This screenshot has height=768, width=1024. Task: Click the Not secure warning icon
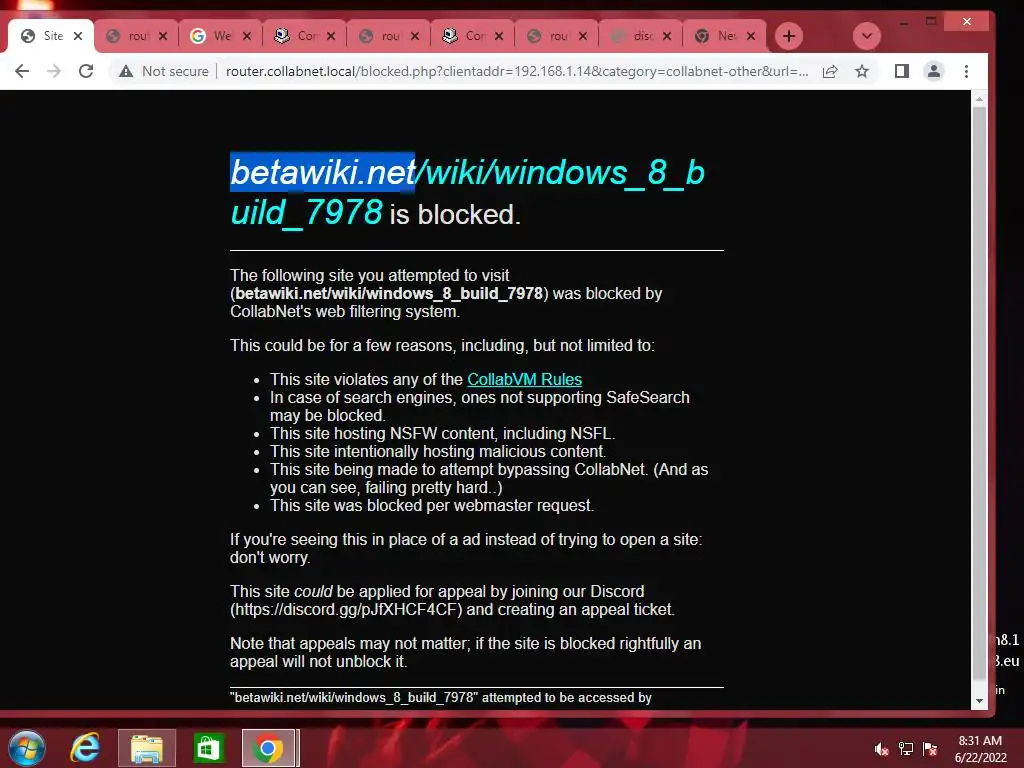(126, 71)
